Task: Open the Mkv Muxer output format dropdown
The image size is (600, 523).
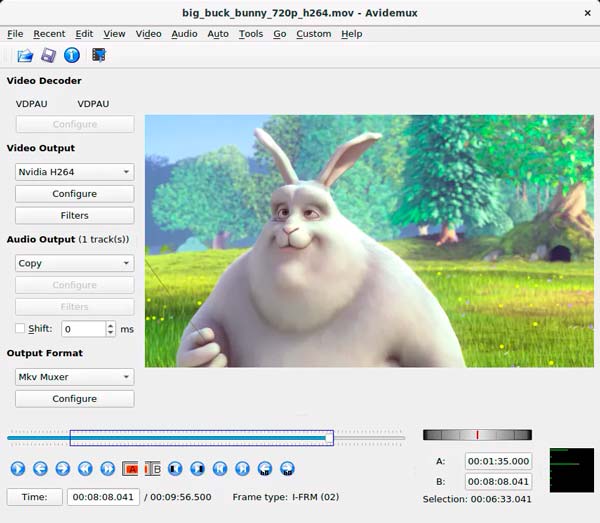Action: [x=75, y=377]
